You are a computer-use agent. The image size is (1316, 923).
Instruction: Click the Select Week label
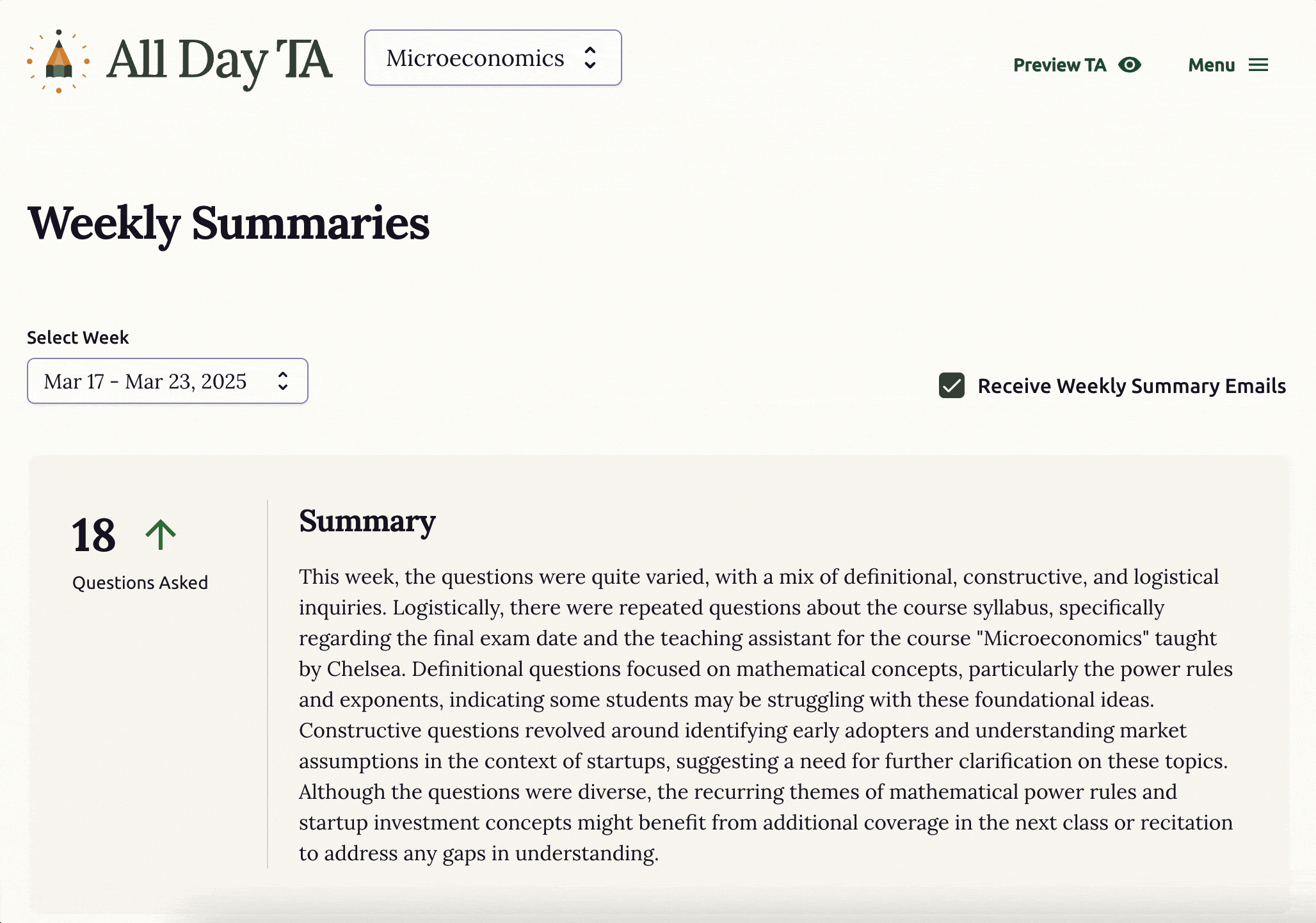tap(77, 337)
